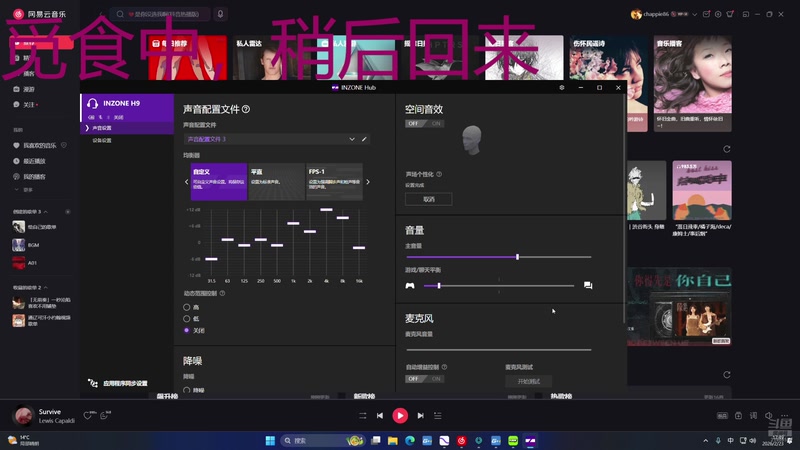The image size is (800, 450).
Task: Open 应用程序同步设置 link
Action: [125, 383]
